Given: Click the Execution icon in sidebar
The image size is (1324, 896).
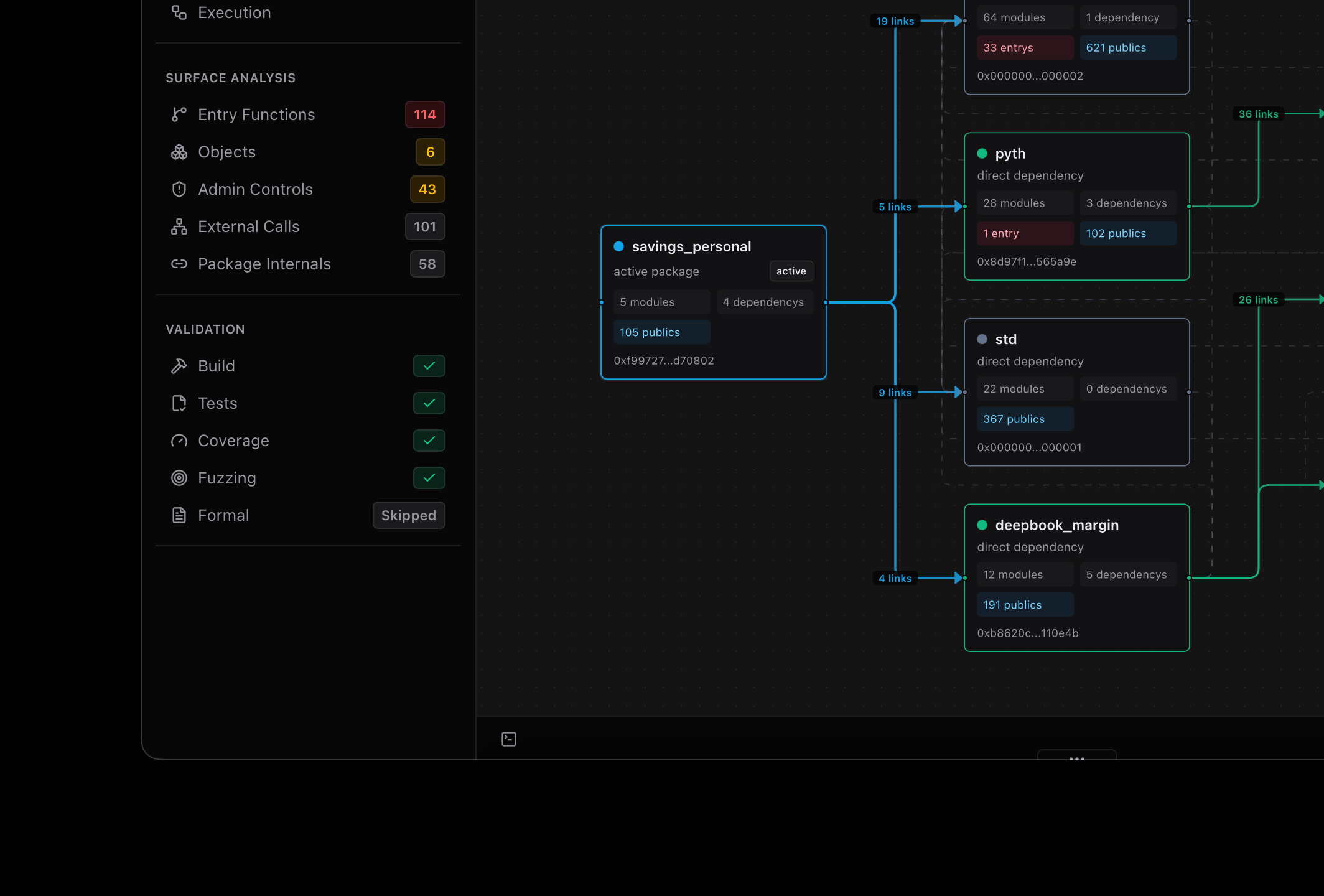Looking at the screenshot, I should 179,12.
